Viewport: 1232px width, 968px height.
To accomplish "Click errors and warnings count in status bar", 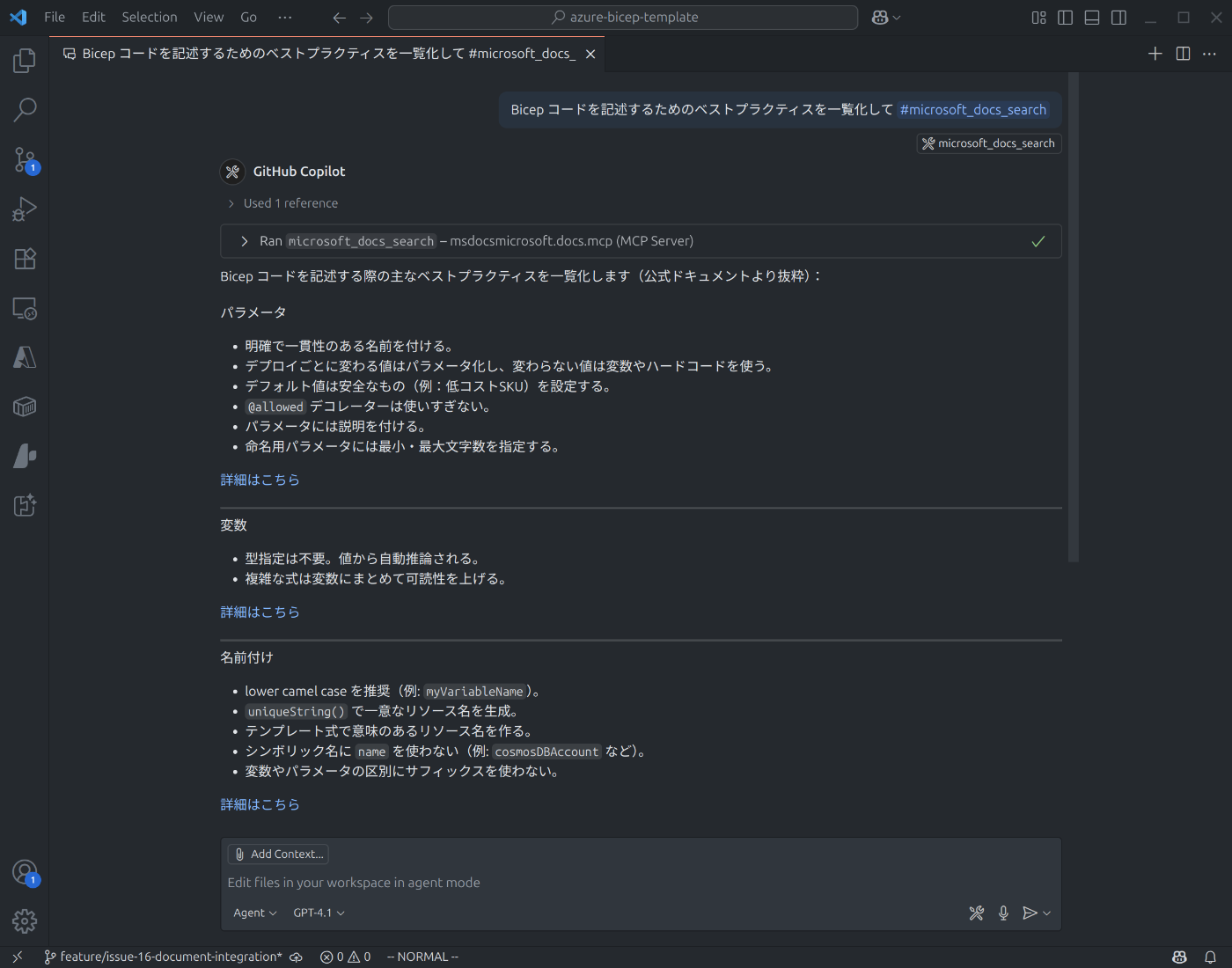I will pyautogui.click(x=345, y=957).
